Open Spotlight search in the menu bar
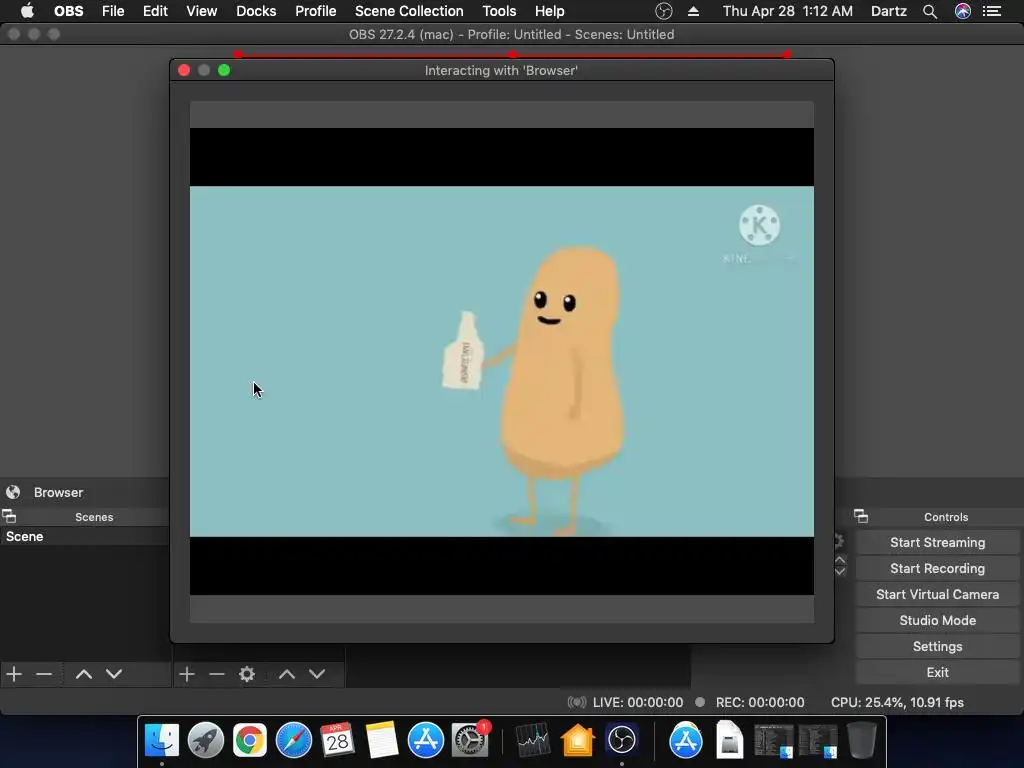The height and width of the screenshot is (768, 1024). pyautogui.click(x=930, y=11)
